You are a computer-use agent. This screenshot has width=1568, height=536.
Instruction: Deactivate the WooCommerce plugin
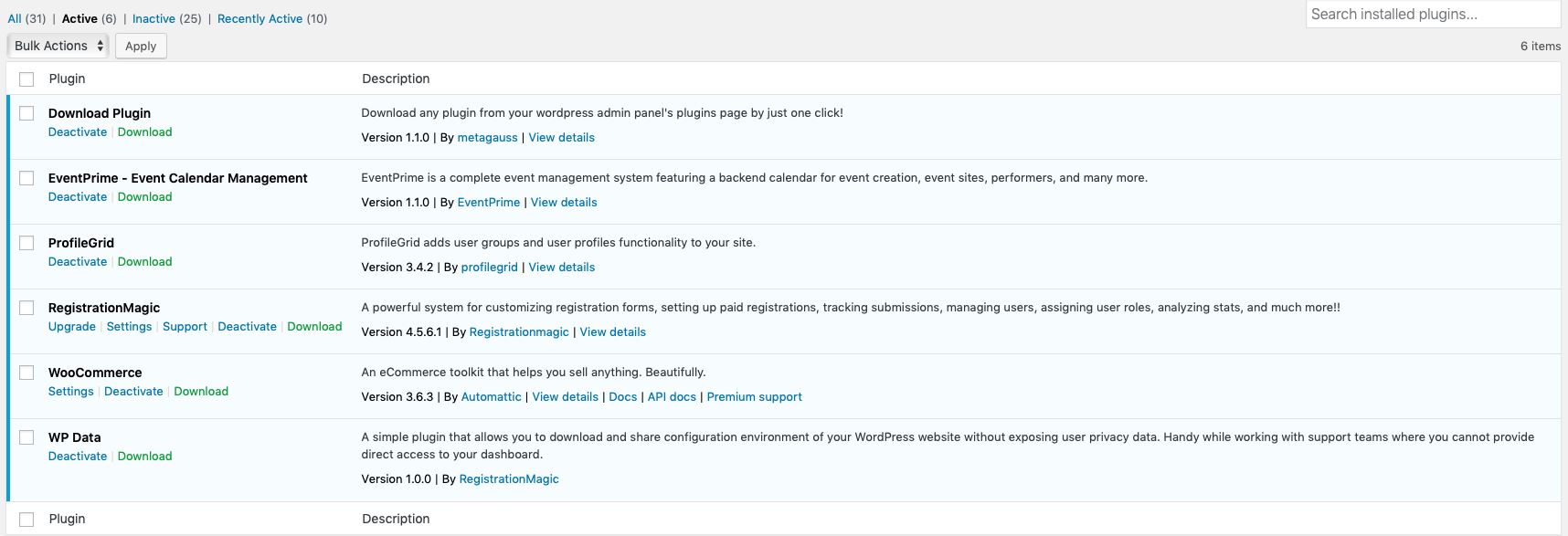[x=133, y=391]
